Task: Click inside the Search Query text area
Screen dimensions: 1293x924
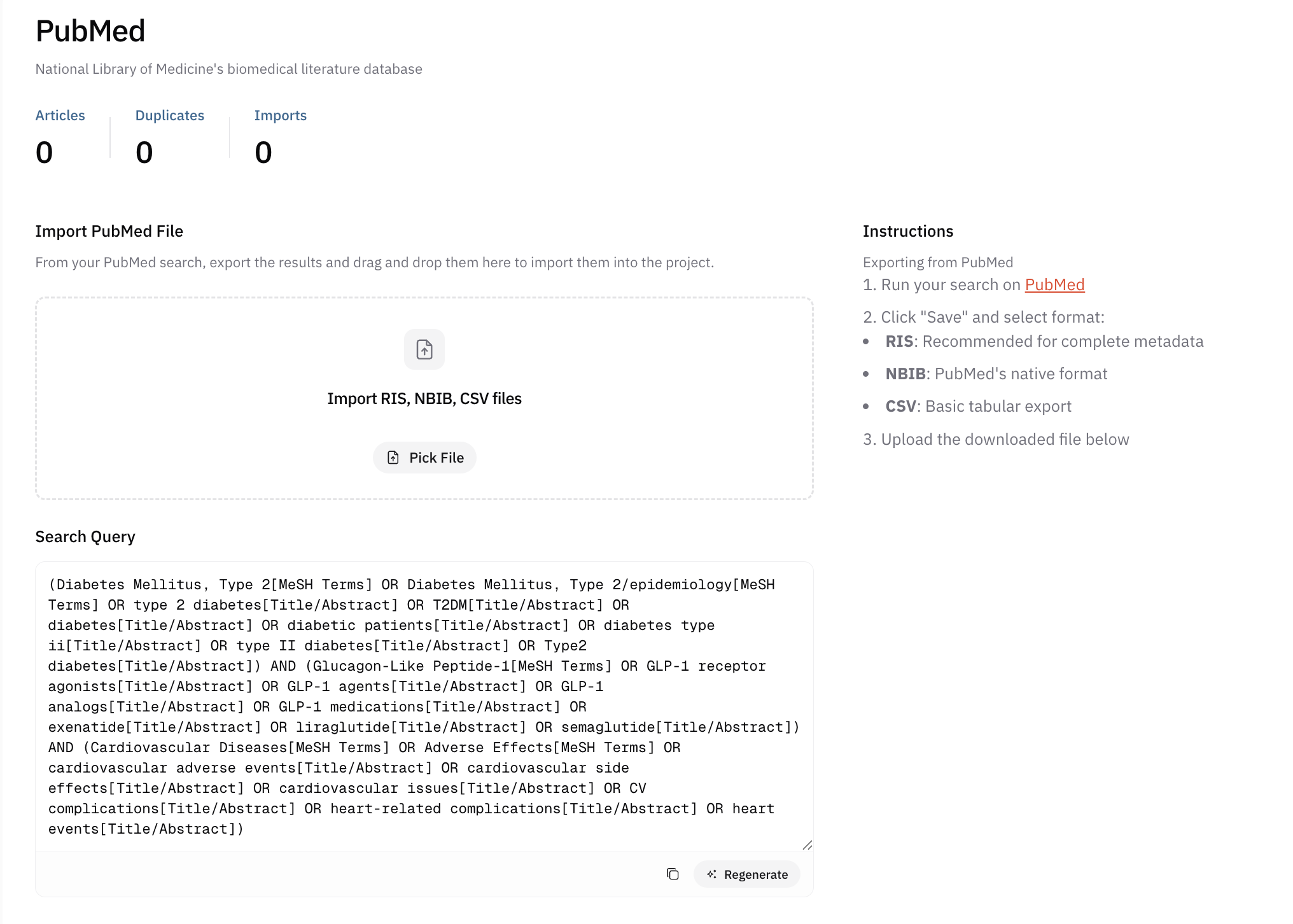Action: click(x=424, y=706)
